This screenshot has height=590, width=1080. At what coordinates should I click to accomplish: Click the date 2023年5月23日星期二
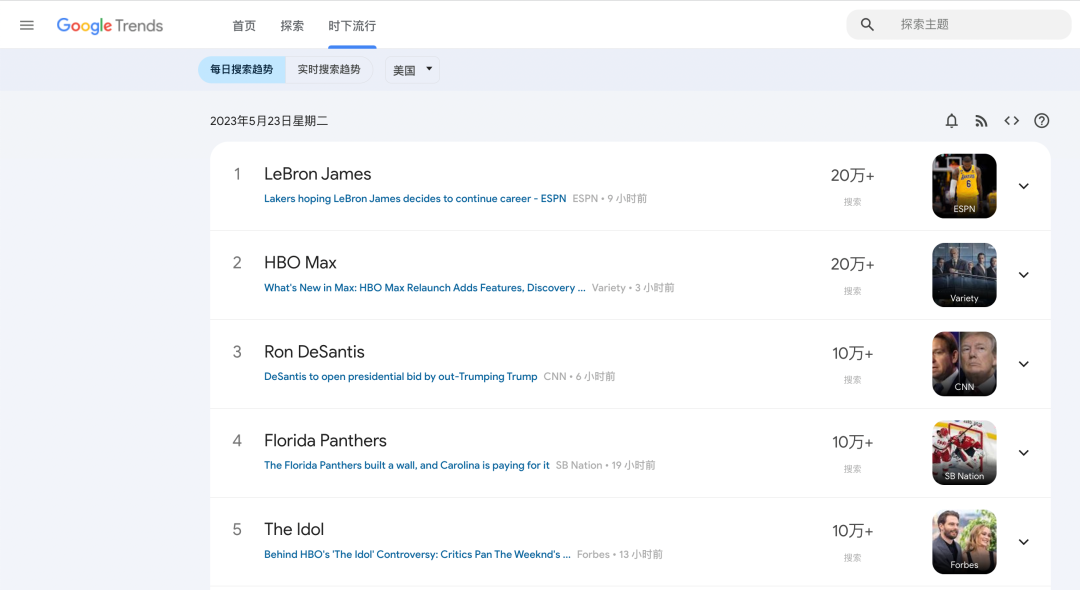click(x=269, y=121)
